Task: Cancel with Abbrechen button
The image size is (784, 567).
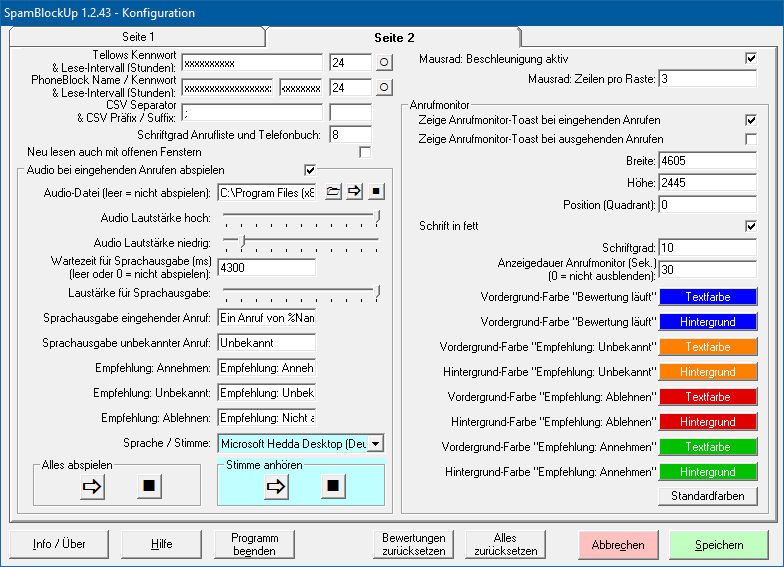Action: point(618,545)
